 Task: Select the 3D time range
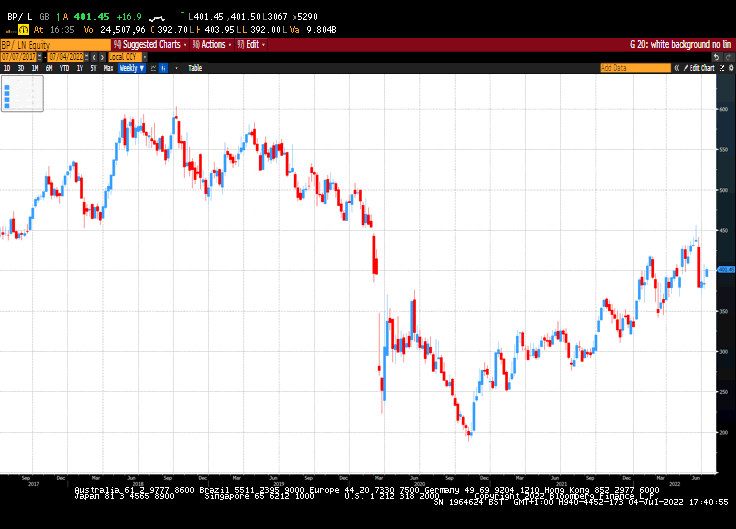click(21, 68)
